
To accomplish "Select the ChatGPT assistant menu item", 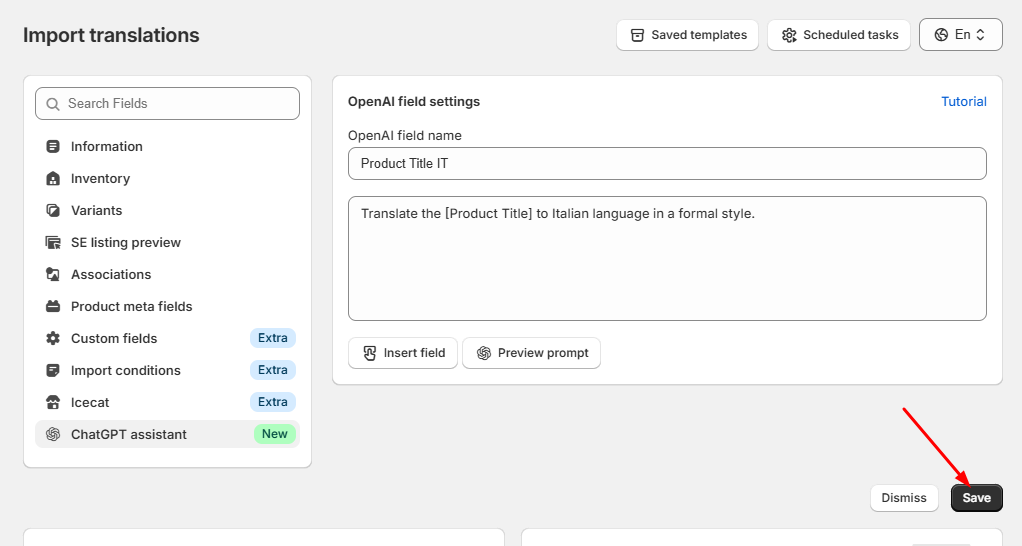I will pos(168,434).
